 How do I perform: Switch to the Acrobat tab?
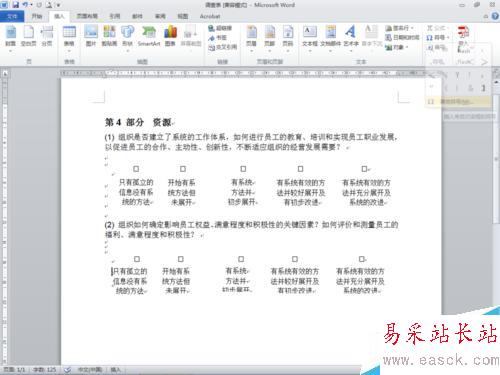(x=210, y=16)
